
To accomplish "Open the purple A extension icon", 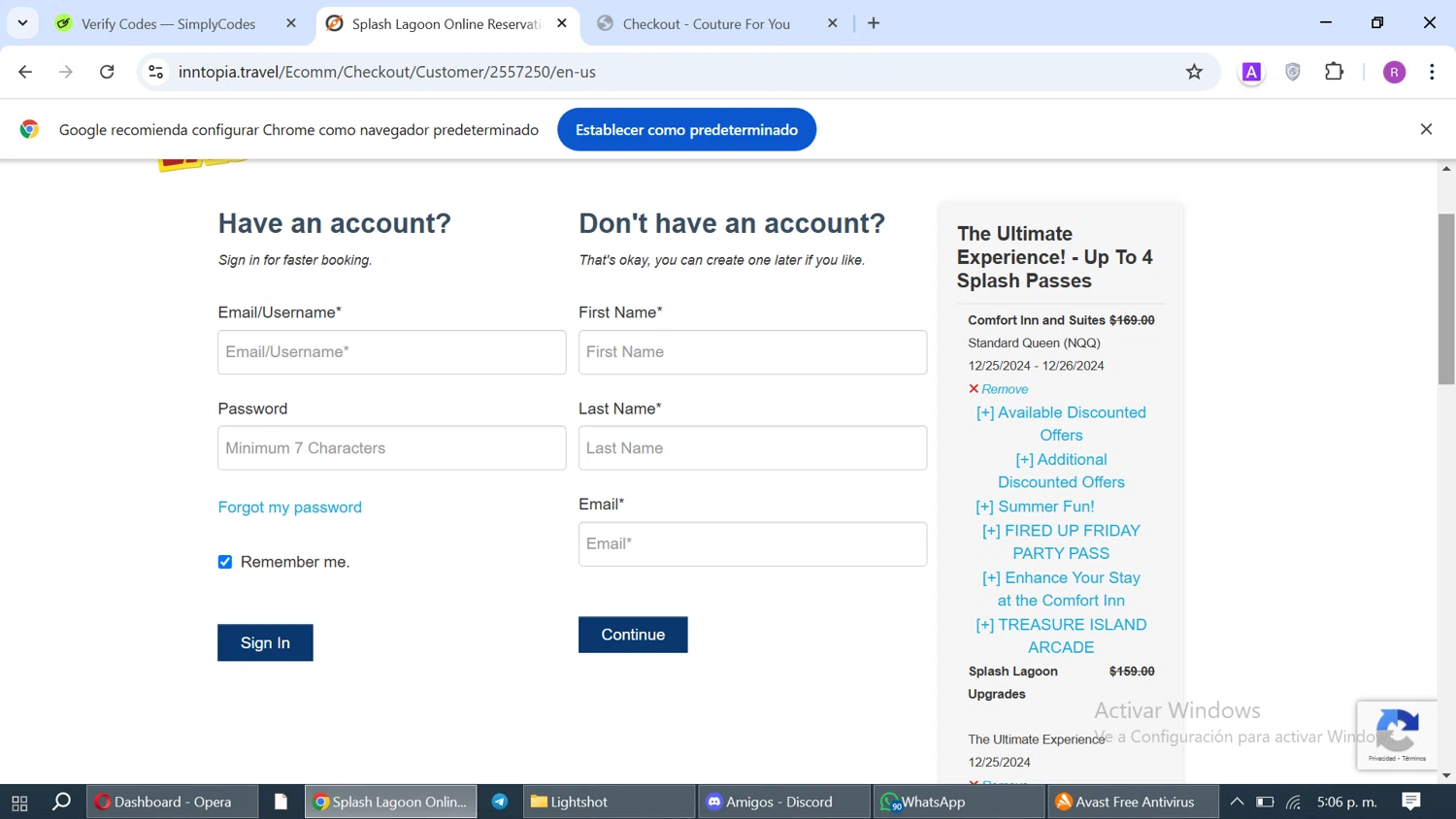I will 1251,72.
